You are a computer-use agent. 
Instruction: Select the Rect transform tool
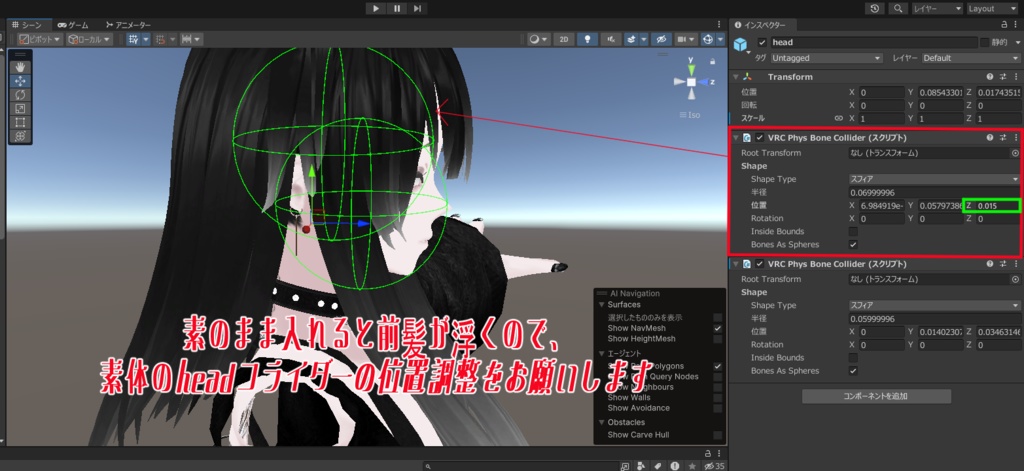pos(20,122)
